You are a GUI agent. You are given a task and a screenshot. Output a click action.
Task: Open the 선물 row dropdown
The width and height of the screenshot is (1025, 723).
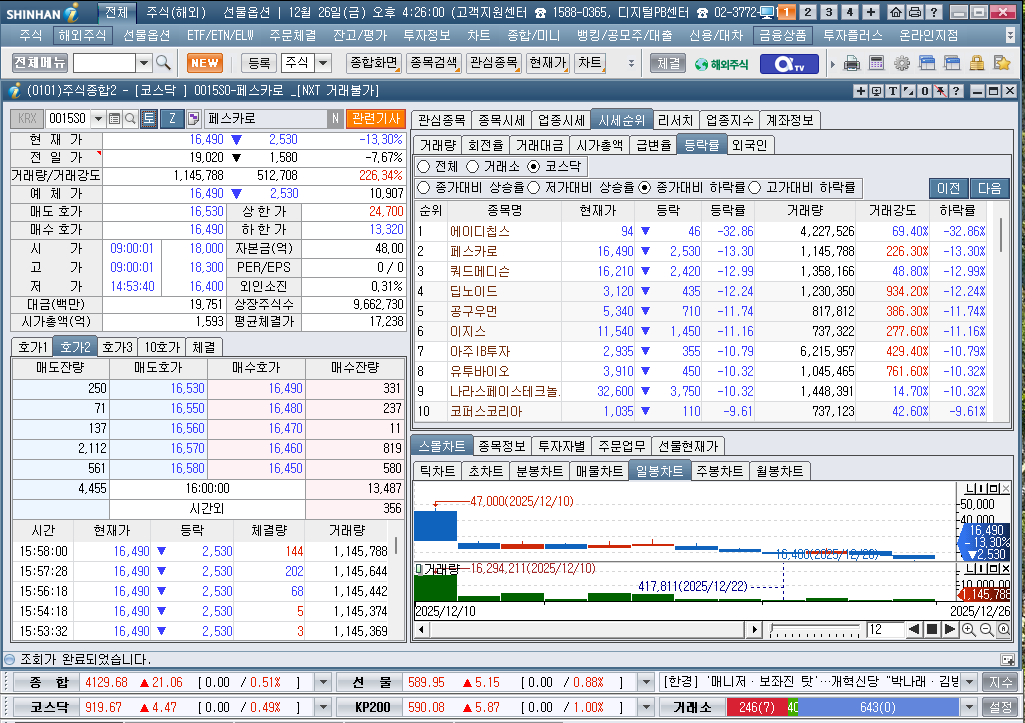[646, 682]
